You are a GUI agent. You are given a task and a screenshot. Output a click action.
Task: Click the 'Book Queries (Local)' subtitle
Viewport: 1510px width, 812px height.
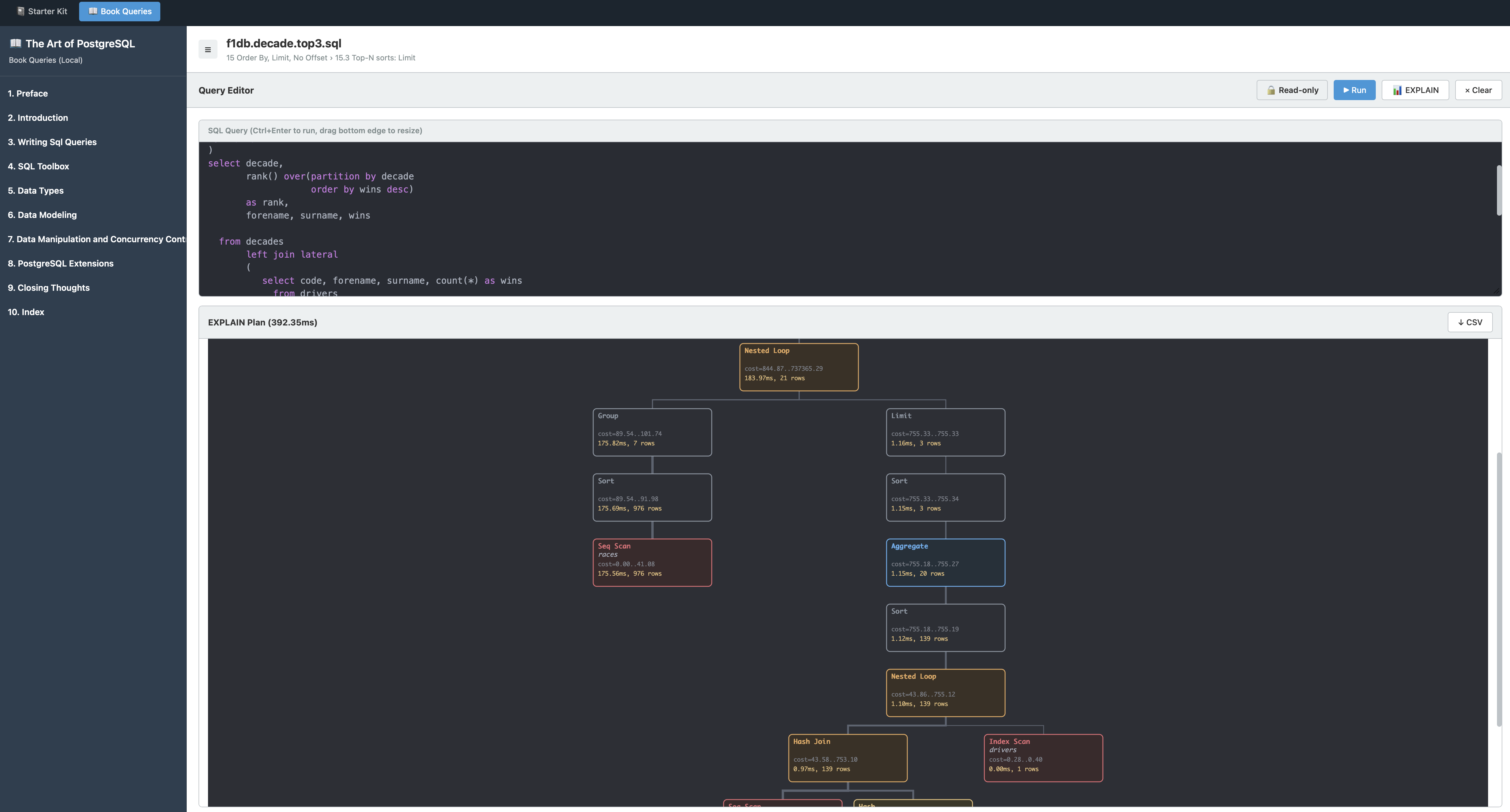coord(46,60)
